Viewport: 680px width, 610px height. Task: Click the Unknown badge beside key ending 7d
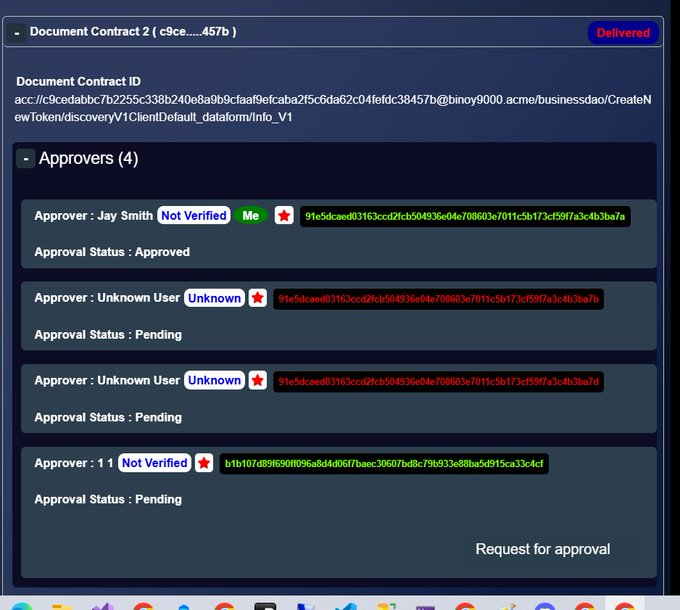214,380
